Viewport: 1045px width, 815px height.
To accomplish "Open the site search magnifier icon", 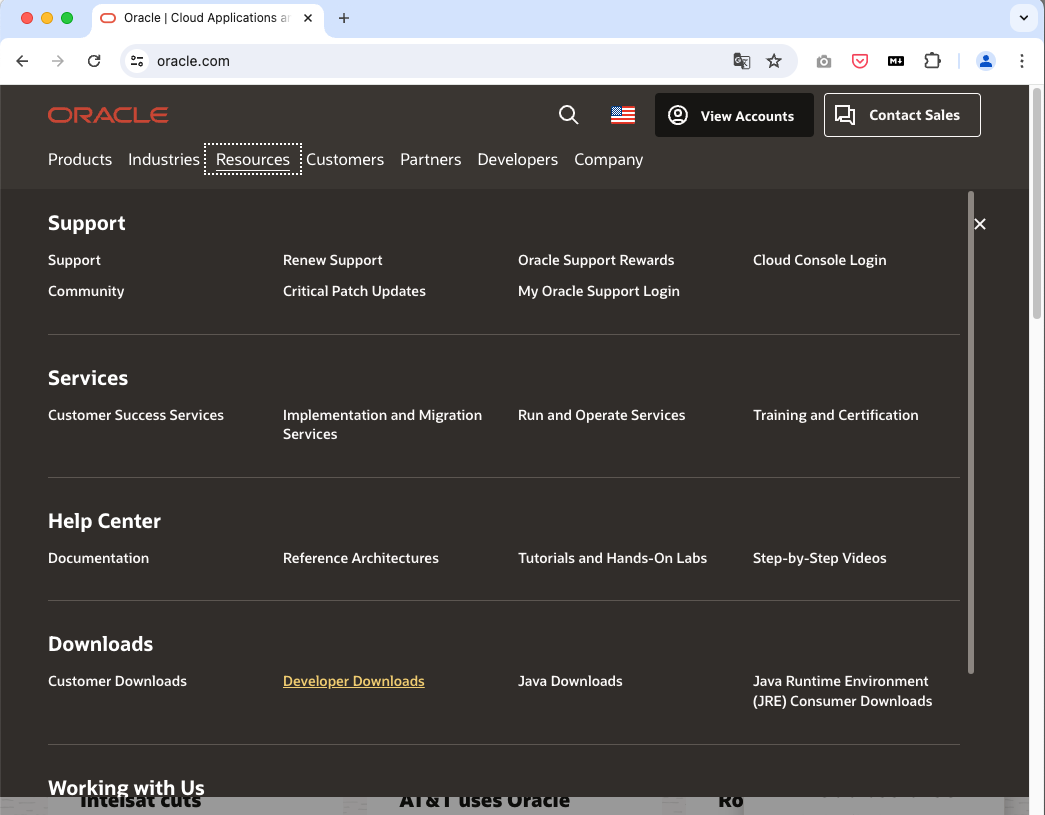I will 568,115.
